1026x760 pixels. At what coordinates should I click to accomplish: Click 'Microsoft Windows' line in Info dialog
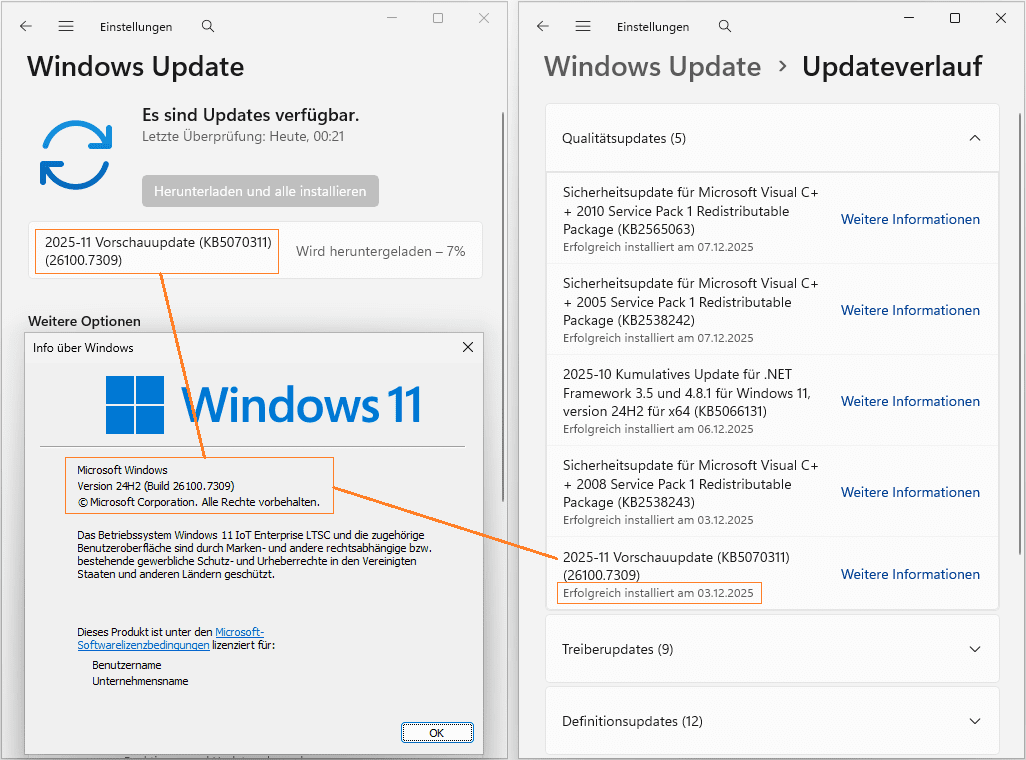click(122, 470)
